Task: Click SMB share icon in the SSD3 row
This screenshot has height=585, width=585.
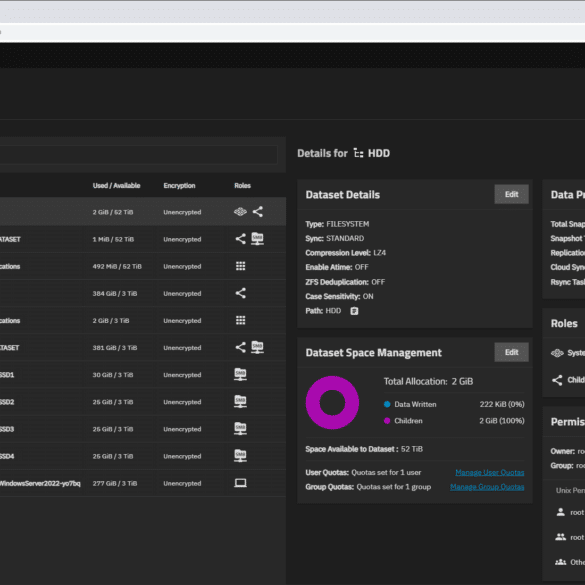Action: tap(240, 429)
